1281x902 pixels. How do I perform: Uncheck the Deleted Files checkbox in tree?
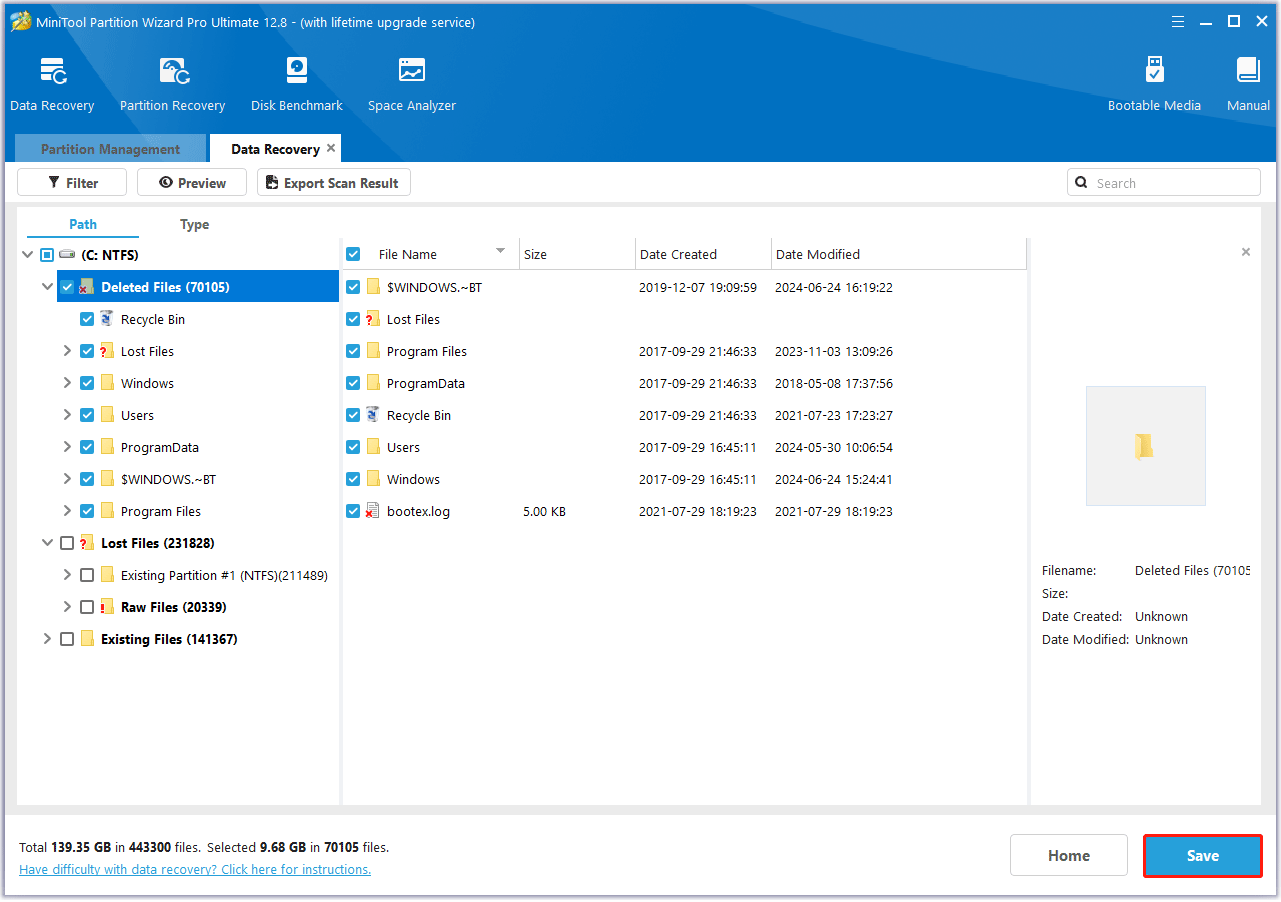coord(67,287)
